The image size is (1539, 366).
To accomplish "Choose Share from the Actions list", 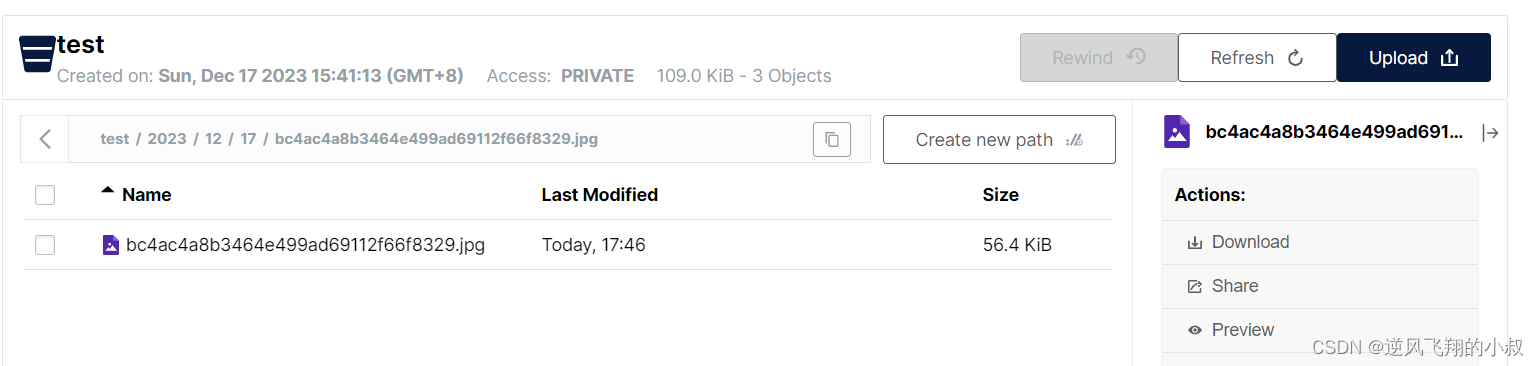I will click(1320, 286).
